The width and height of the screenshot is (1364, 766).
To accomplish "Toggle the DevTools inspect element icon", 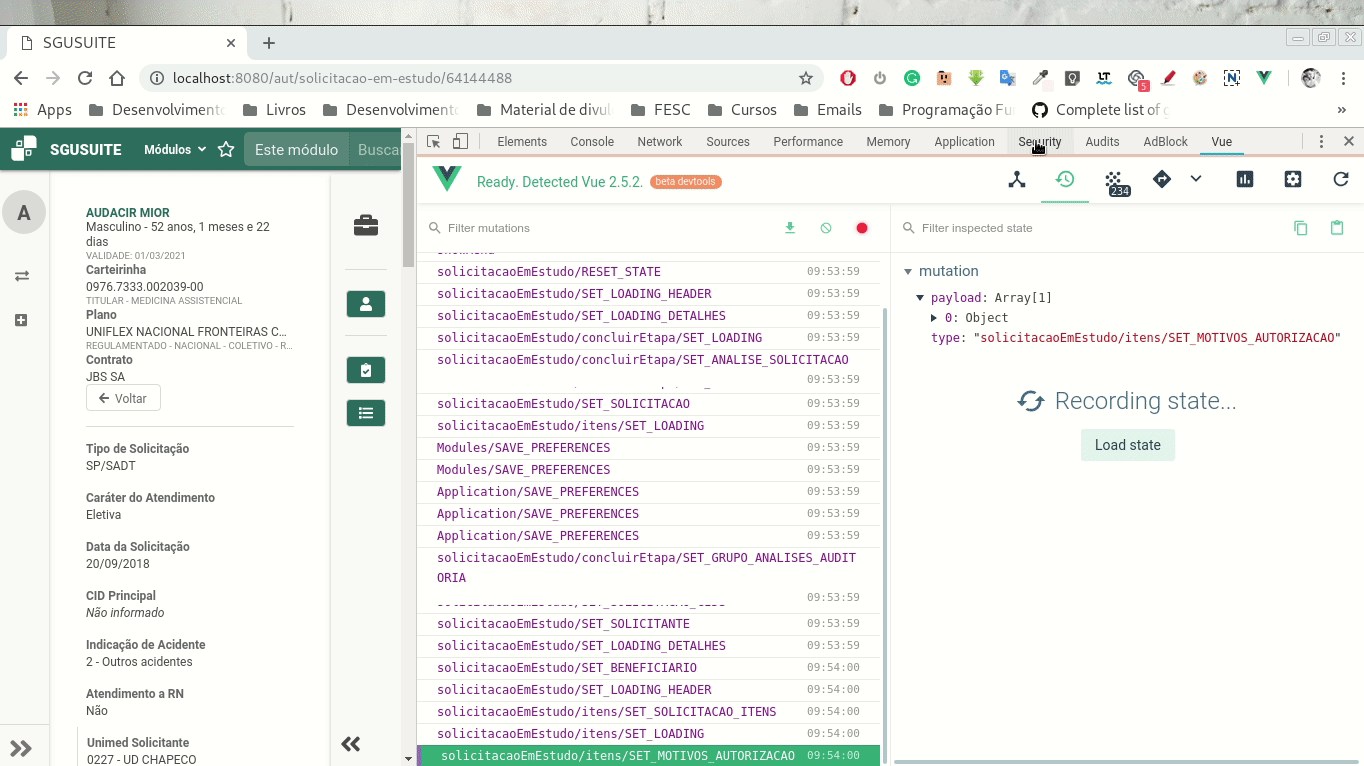I will pyautogui.click(x=434, y=142).
